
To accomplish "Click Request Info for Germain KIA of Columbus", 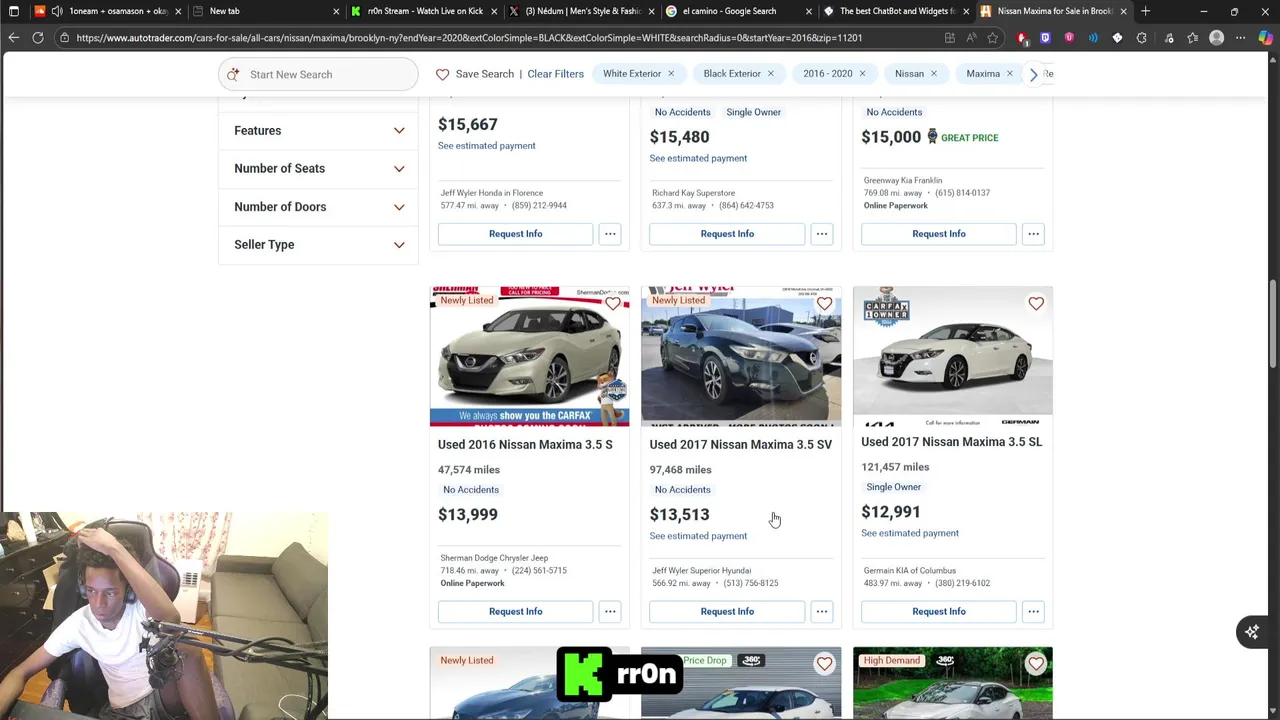I will pyautogui.click(x=939, y=611).
